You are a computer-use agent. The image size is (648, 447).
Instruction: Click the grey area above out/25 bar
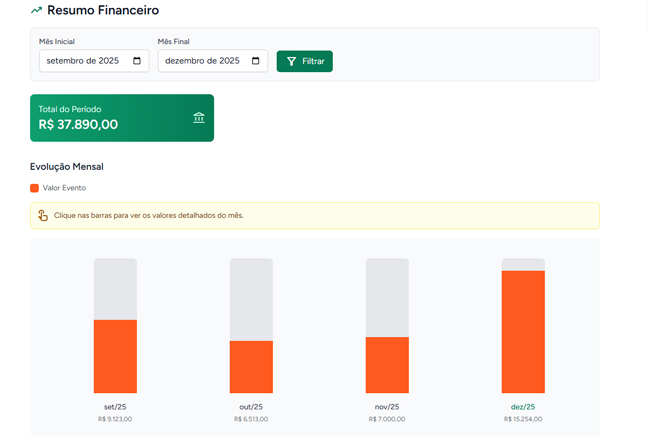tap(251, 299)
